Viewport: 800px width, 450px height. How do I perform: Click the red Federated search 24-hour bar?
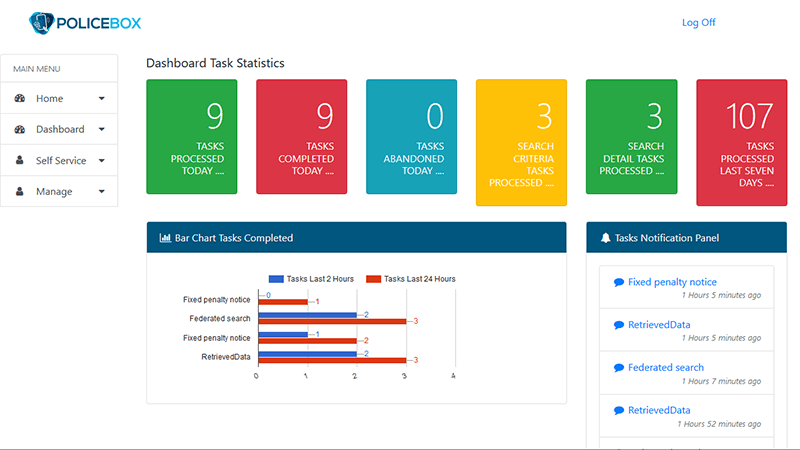(x=331, y=321)
